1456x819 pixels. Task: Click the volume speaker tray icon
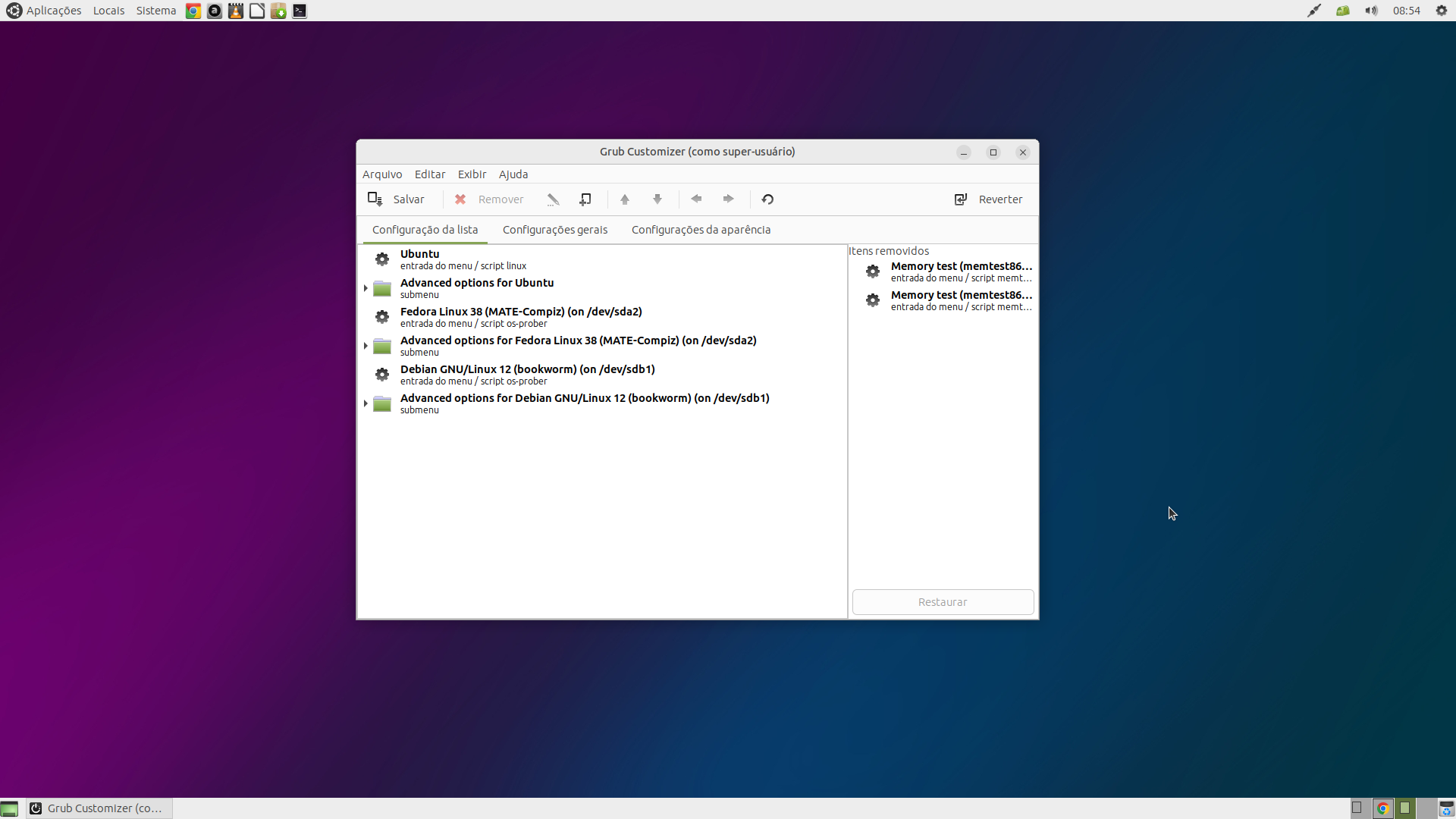pyautogui.click(x=1371, y=11)
